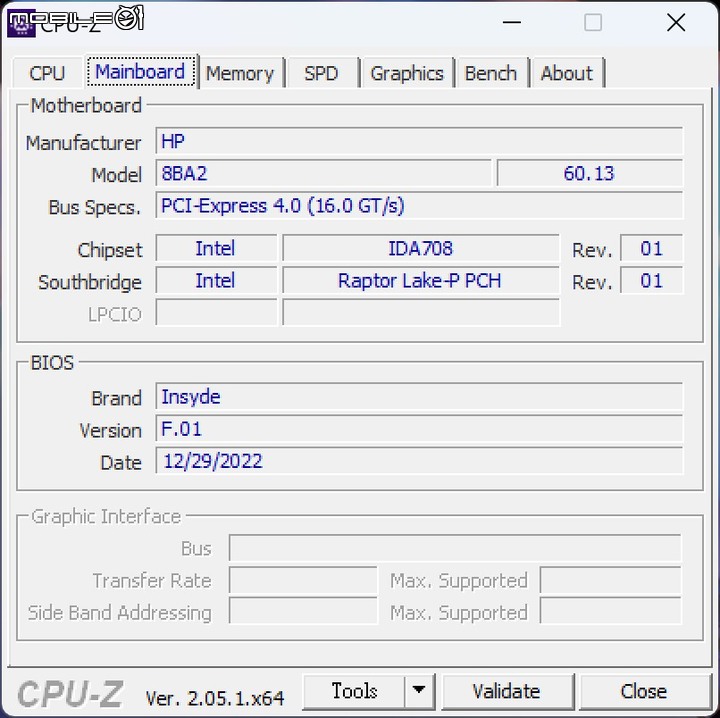Click the Bus Specs. label
720x718 pixels.
(x=95, y=208)
